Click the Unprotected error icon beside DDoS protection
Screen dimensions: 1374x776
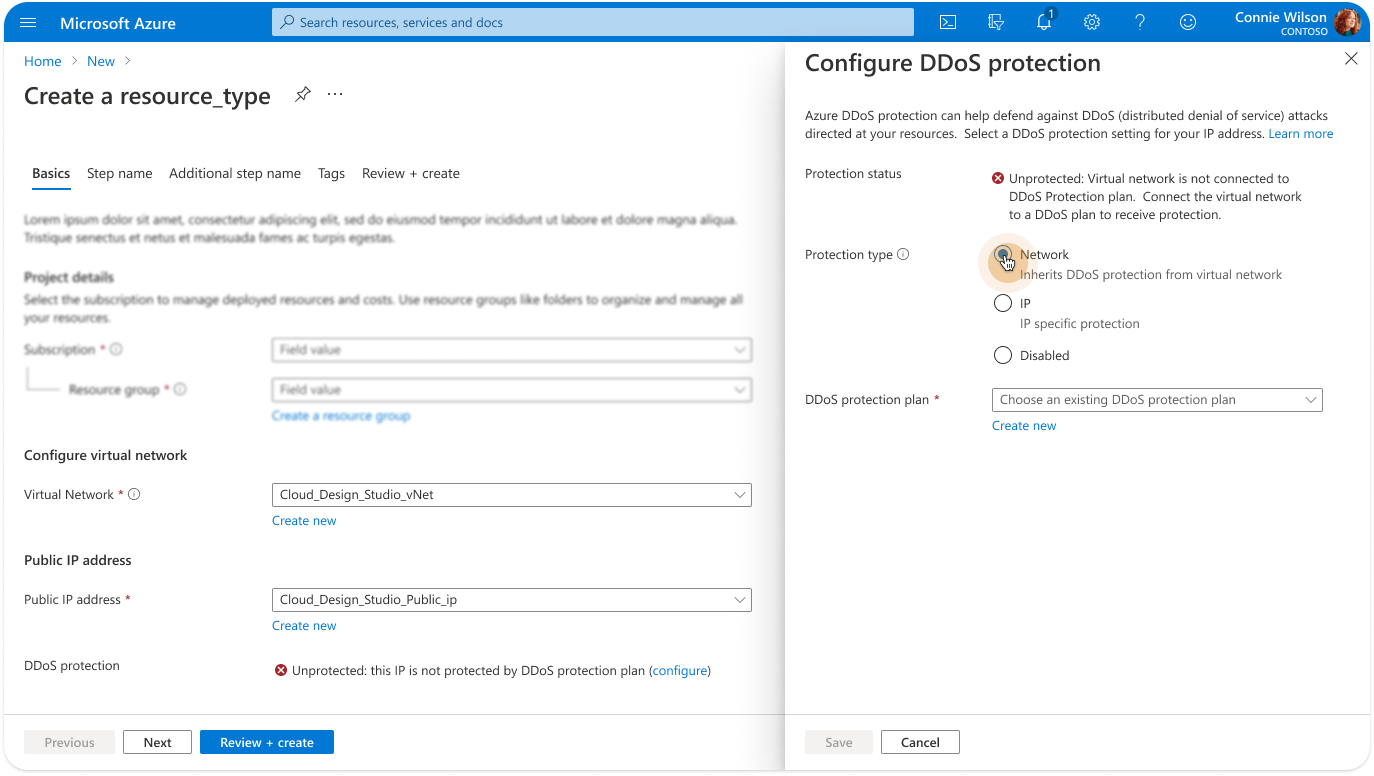[x=281, y=670]
